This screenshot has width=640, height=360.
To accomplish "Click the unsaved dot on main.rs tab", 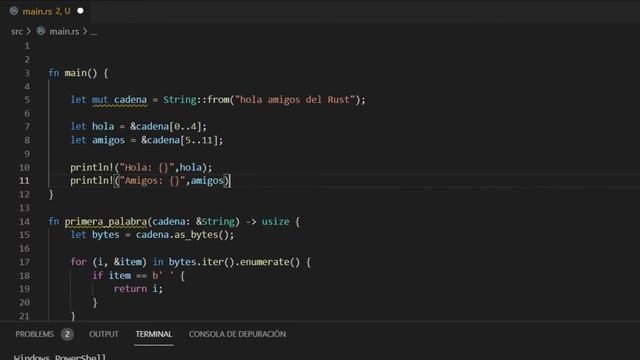I will 80,11.
